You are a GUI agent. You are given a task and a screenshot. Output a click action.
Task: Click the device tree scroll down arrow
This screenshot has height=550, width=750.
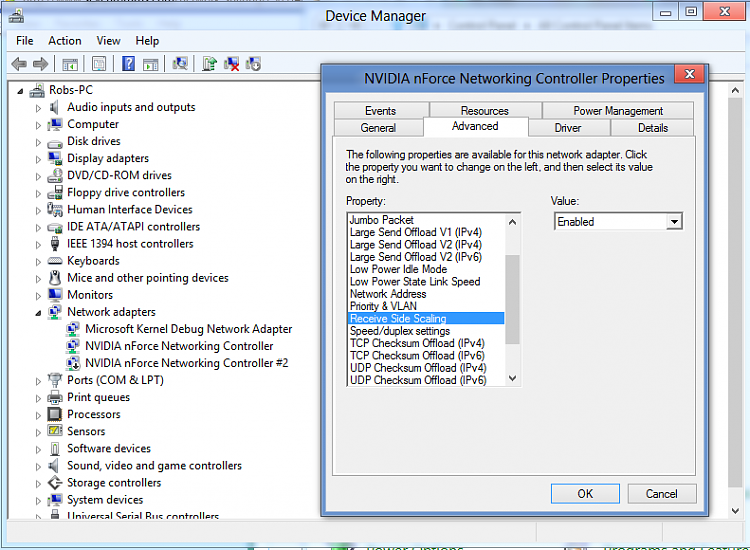(x=735, y=511)
